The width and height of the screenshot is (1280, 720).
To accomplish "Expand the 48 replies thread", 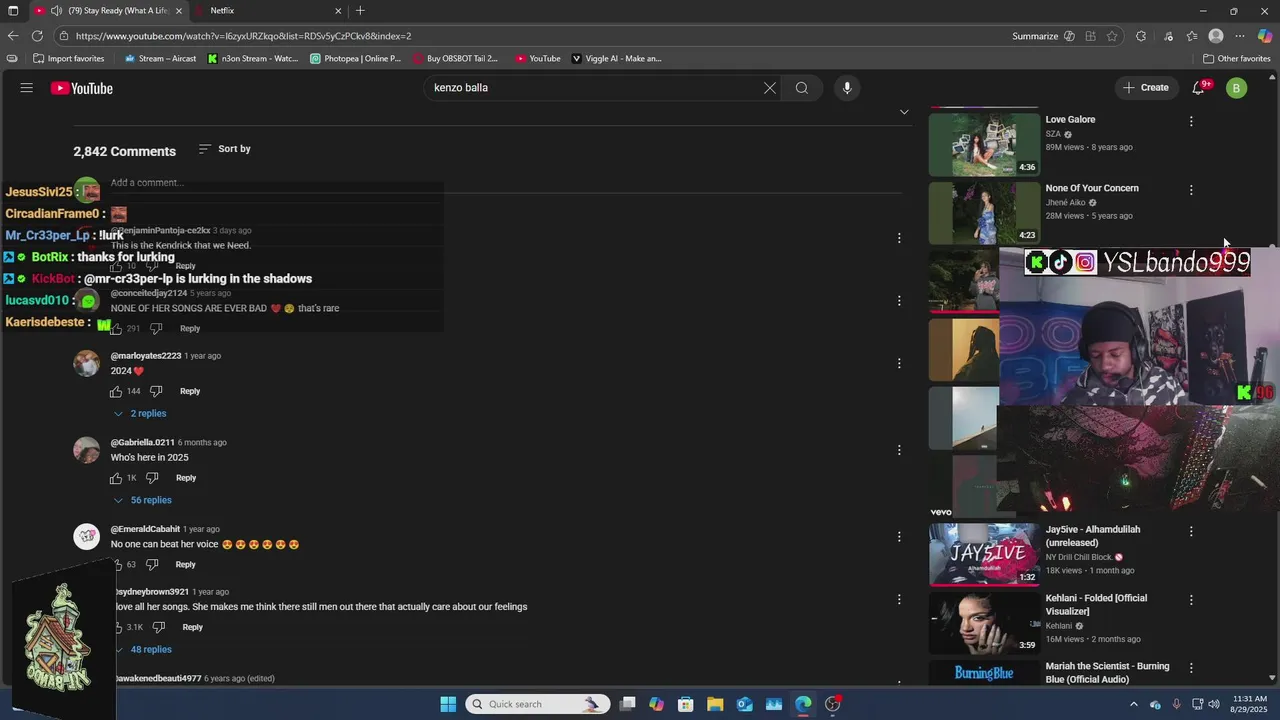I will pyautogui.click(x=142, y=650).
